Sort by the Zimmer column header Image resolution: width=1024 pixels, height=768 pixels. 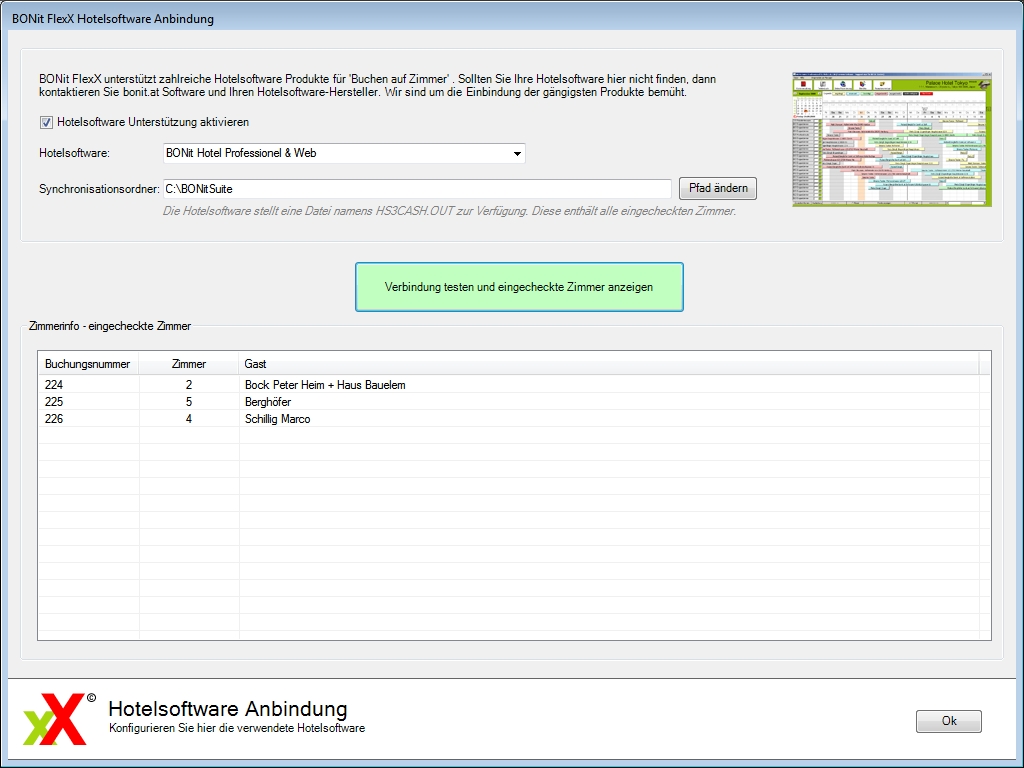click(189, 364)
